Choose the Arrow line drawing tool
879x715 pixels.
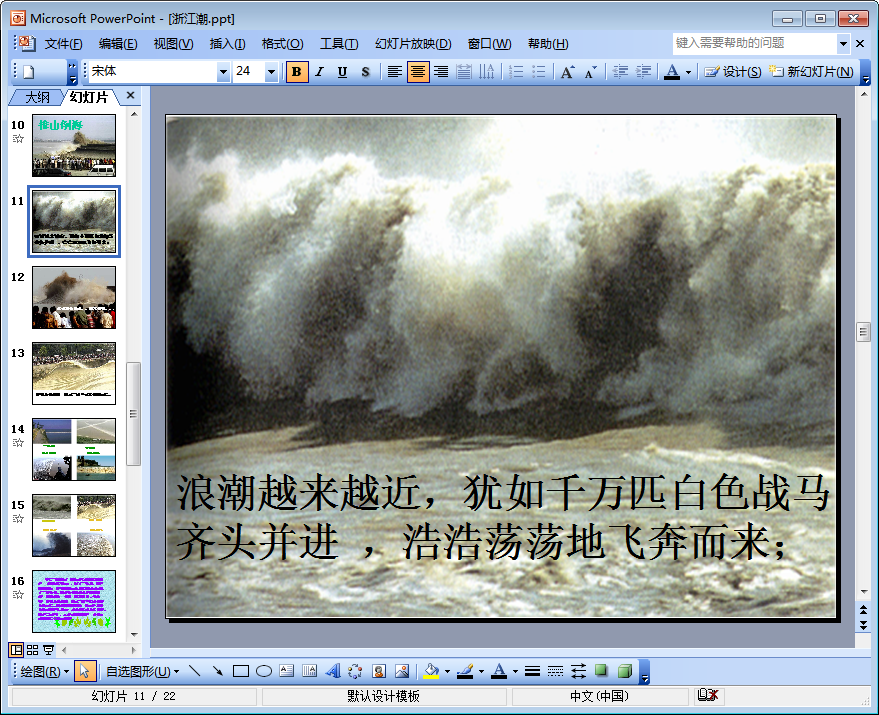[x=217, y=671]
